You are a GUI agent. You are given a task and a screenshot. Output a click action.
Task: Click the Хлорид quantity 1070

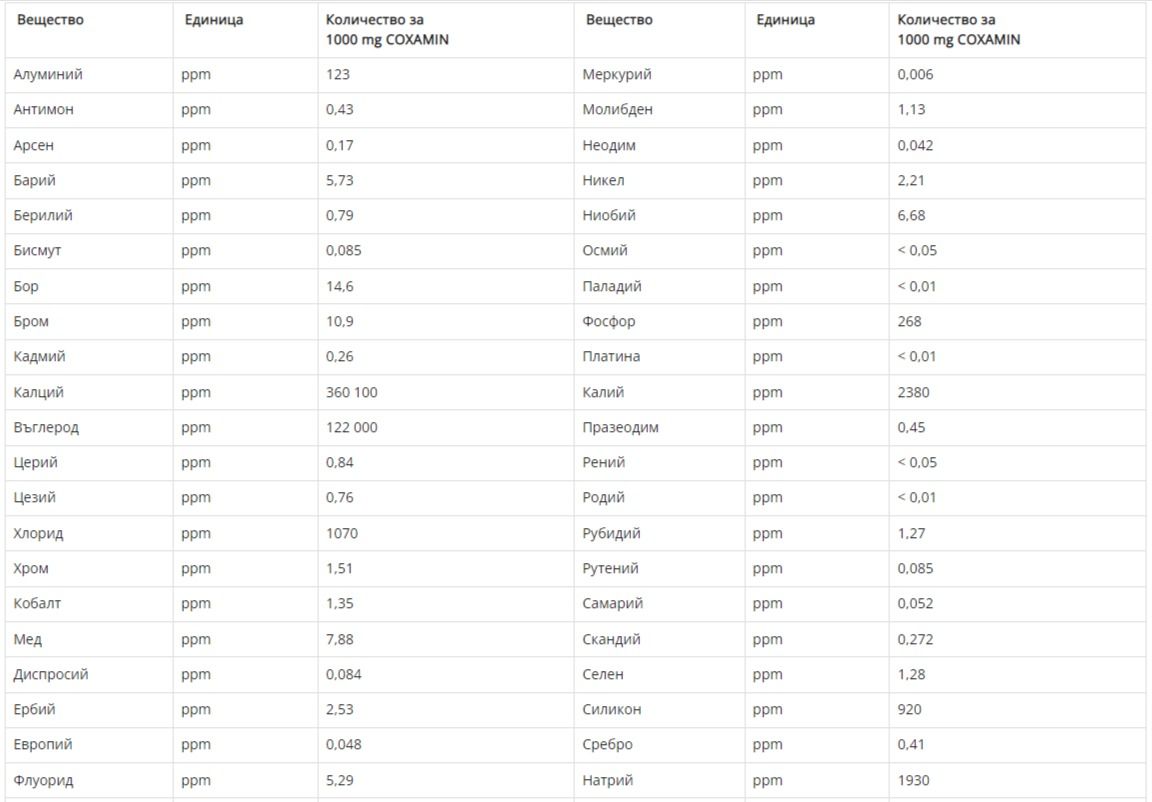click(341, 533)
